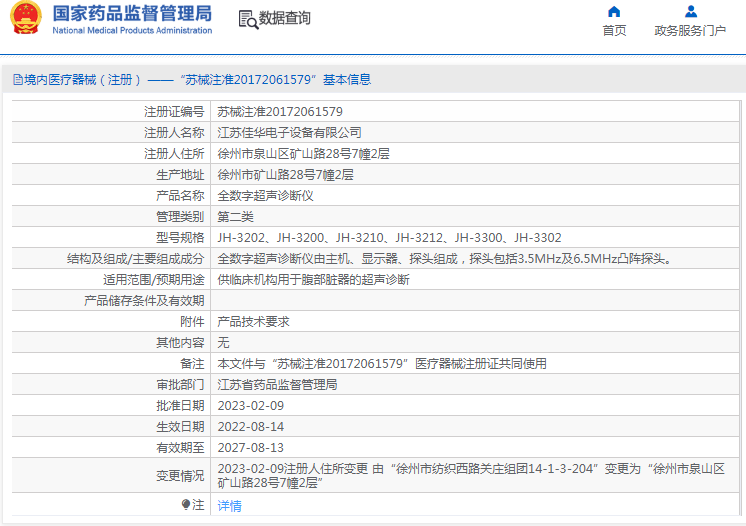Viewport: 746px width, 526px height.
Task: Select approval date 2023-02-09
Action: click(251, 406)
